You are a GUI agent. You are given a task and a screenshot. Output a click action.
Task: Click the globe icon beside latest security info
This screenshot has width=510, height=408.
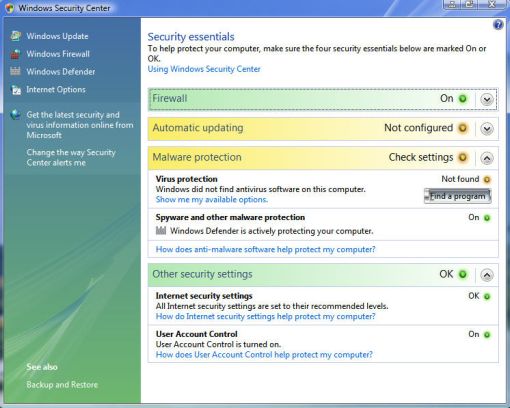15,115
